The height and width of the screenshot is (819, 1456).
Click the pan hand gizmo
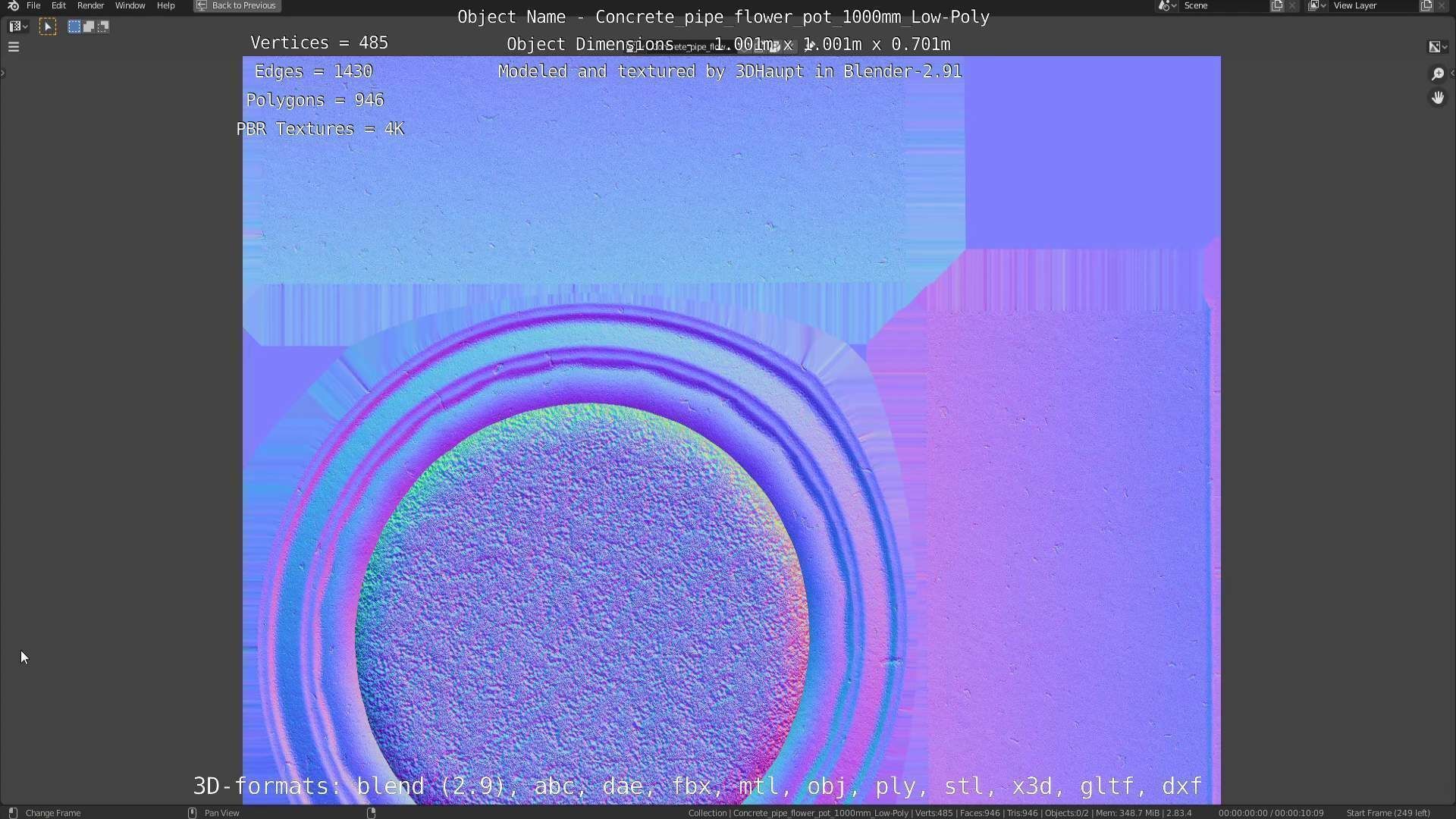(x=1437, y=98)
